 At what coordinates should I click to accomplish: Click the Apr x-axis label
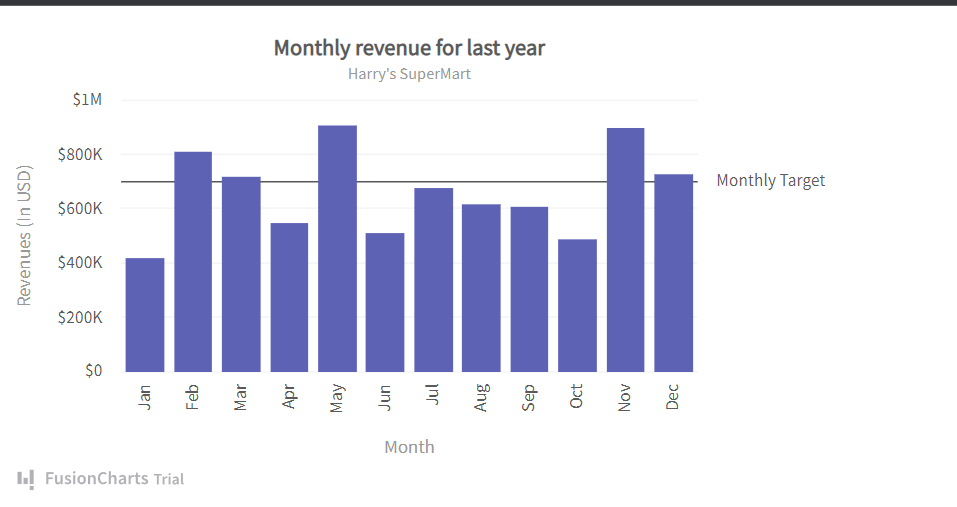tap(289, 397)
